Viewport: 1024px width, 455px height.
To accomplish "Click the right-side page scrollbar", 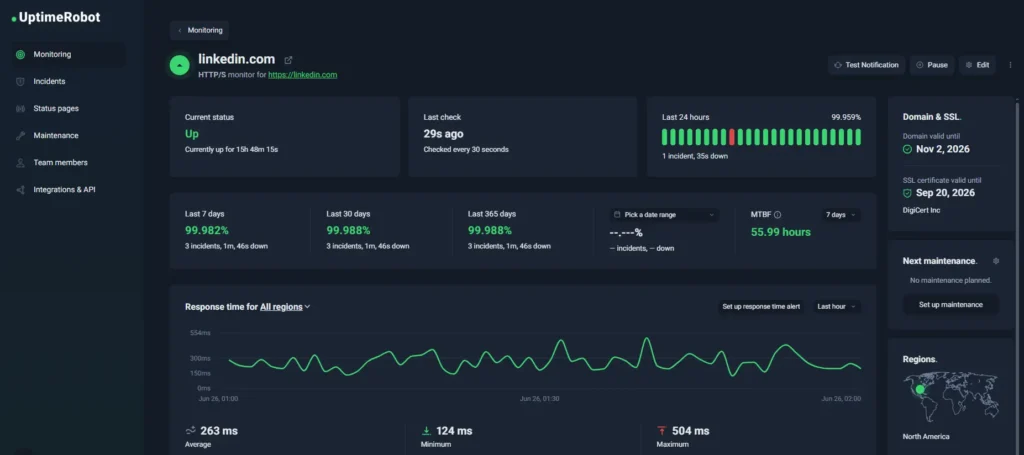I will (1016, 274).
